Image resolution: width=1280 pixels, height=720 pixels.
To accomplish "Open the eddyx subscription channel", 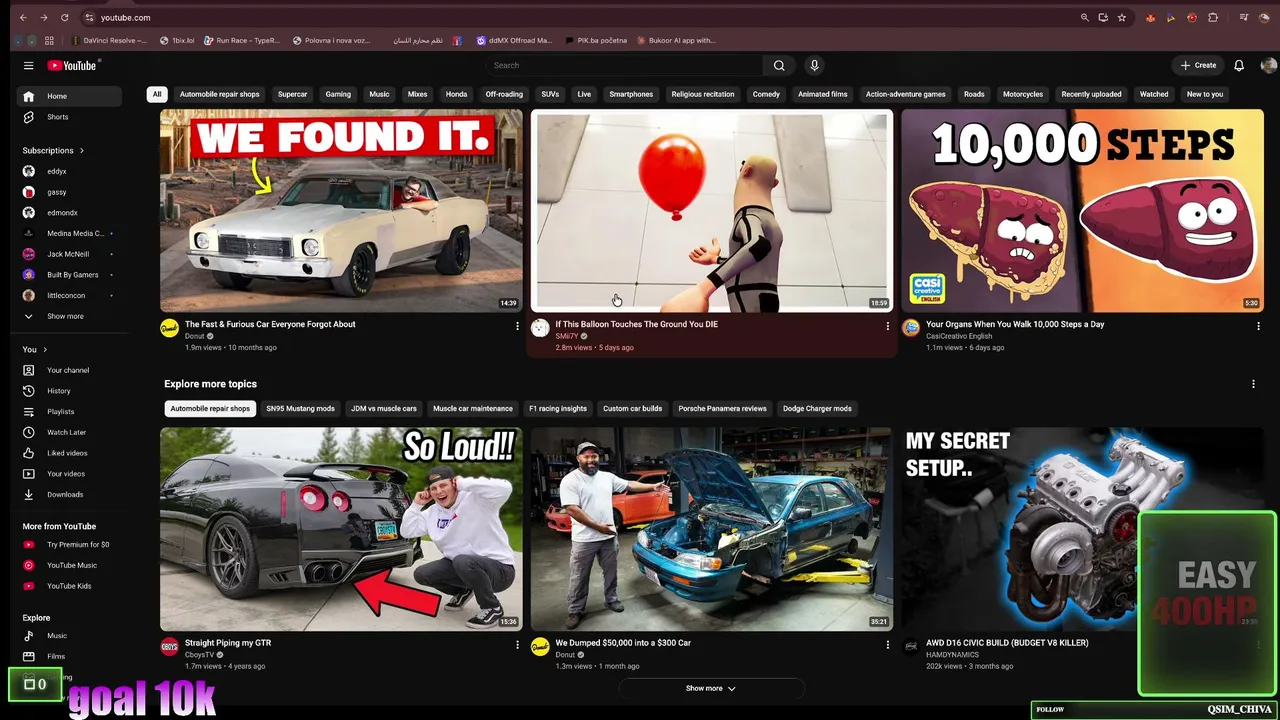I will [69, 171].
